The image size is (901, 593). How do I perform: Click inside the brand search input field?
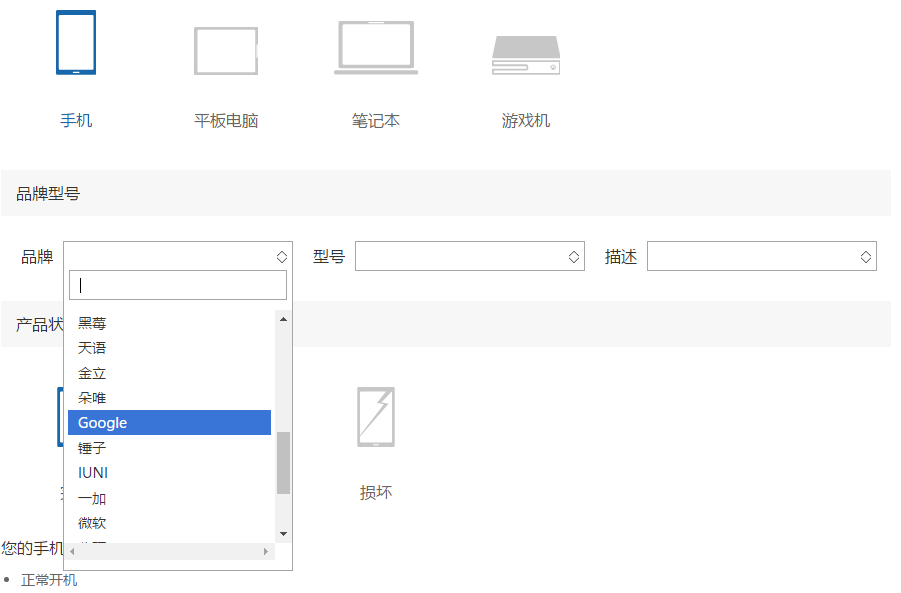pos(177,285)
